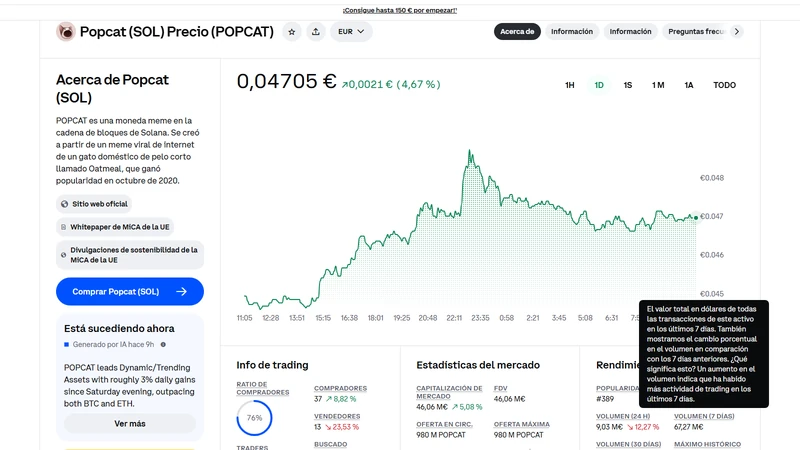The height and width of the screenshot is (450, 800).
Task: Select the 1D chart range
Action: [x=599, y=85]
